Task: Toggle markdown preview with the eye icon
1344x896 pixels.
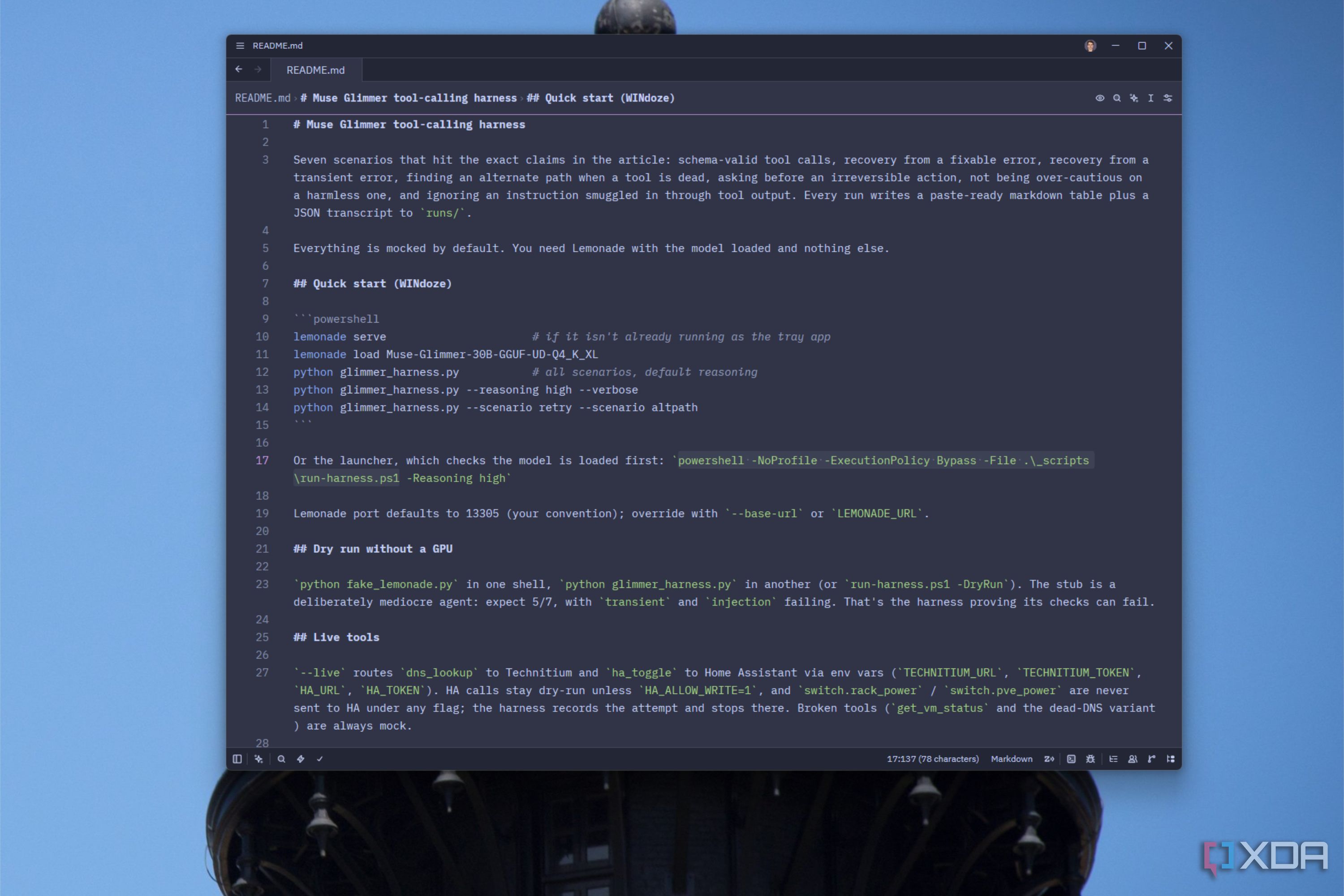Action: click(1099, 98)
